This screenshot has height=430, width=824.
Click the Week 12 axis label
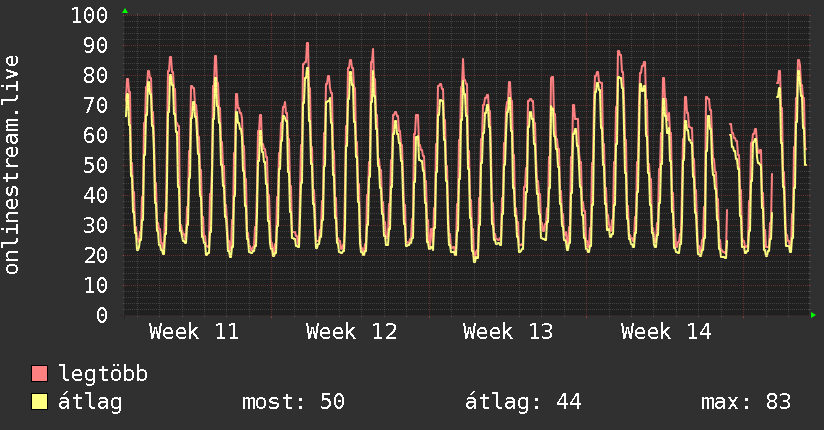(x=352, y=332)
